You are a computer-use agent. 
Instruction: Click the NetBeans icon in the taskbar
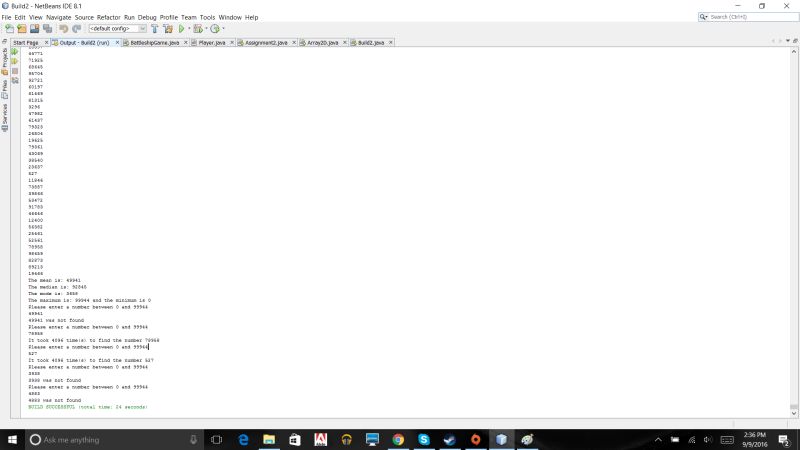[x=502, y=439]
